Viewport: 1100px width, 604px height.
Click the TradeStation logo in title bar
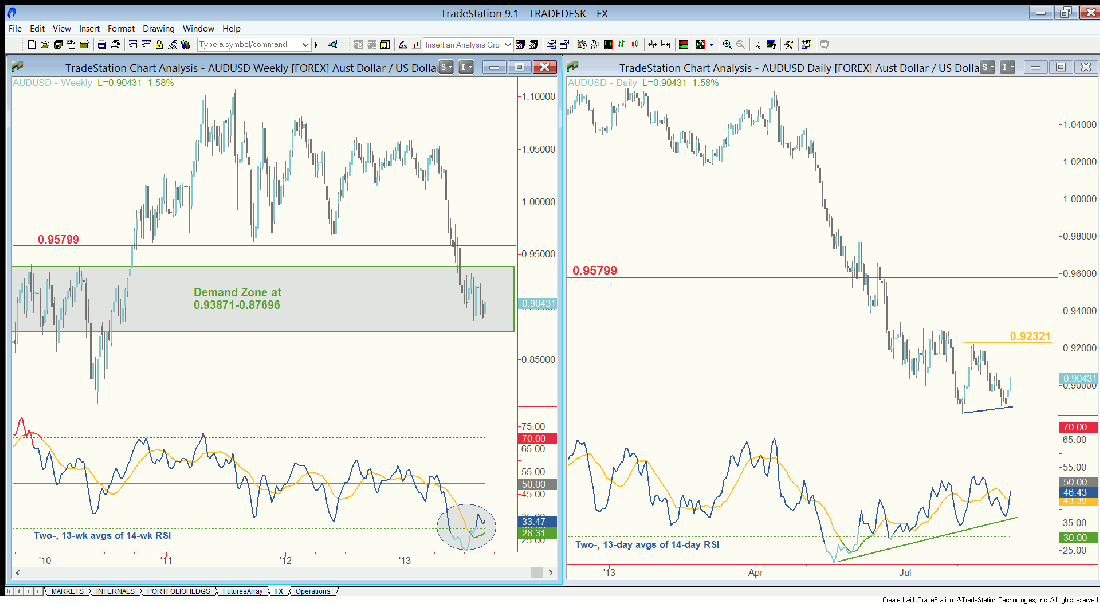click(x=8, y=13)
